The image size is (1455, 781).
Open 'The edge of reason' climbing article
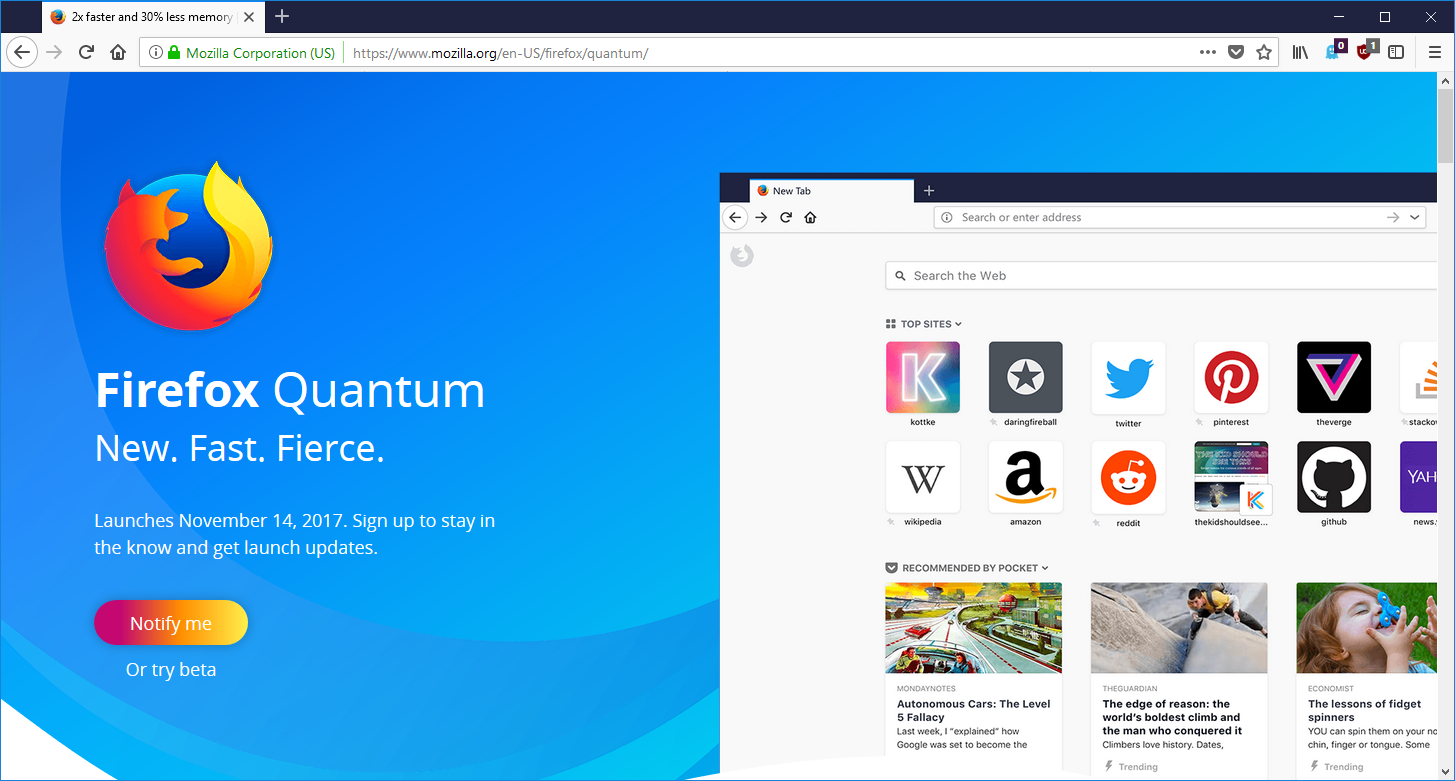pos(1172,717)
